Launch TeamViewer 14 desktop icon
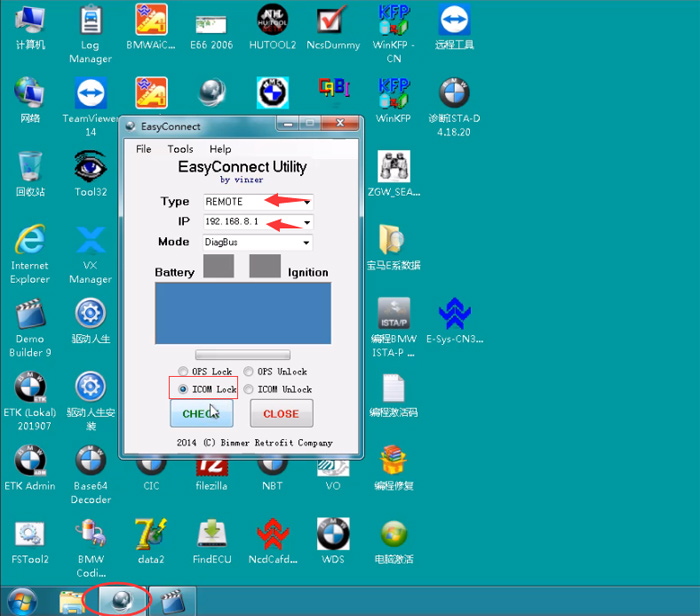 (91, 107)
